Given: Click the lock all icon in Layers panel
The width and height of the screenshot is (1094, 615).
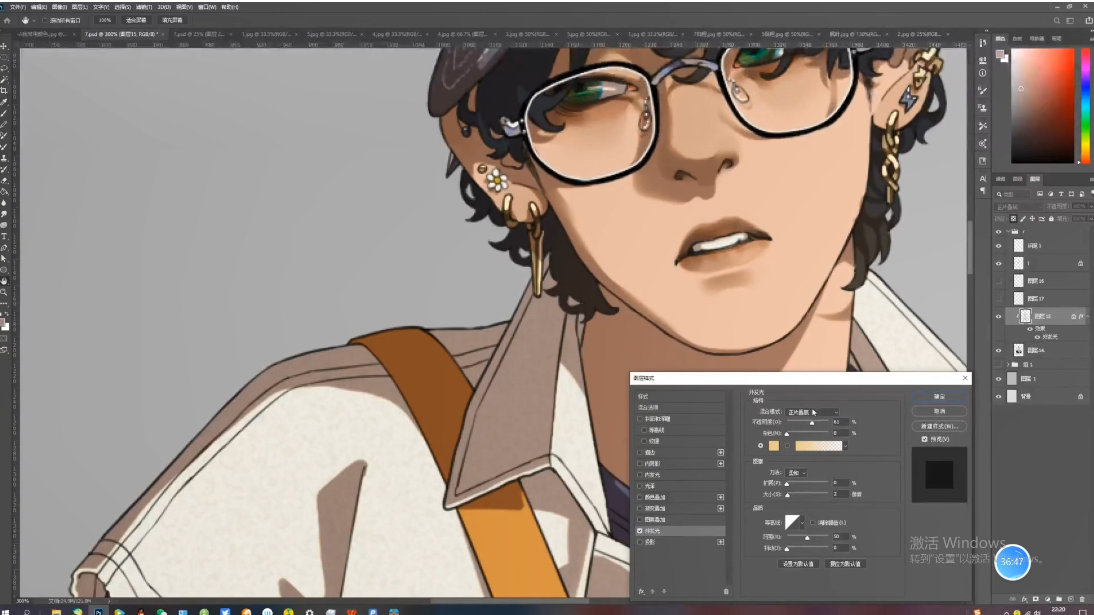Looking at the screenshot, I should (x=1051, y=218).
